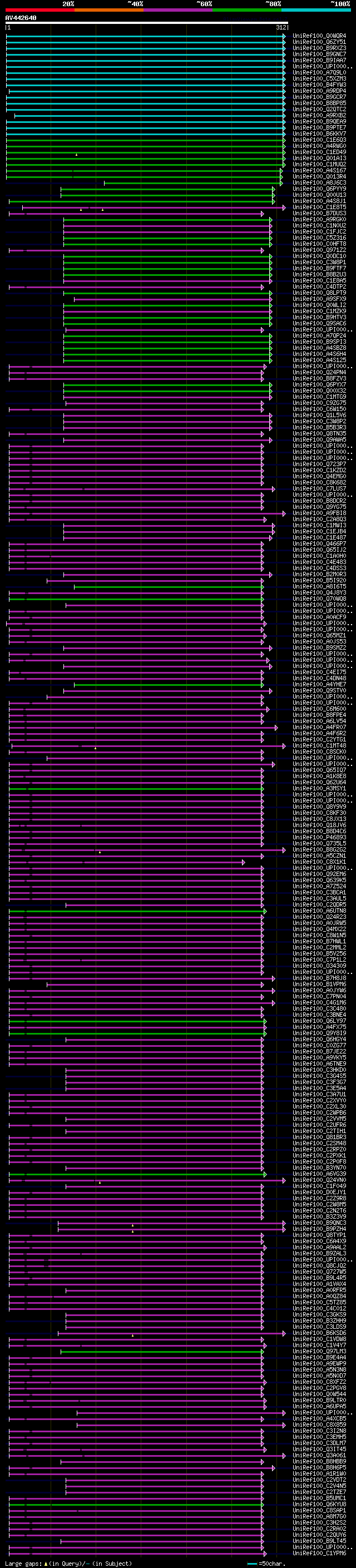Image resolution: width=356 pixels, height=1568 pixels.
Task: Click the UniRef100_C1E6Q3 label
Action: (319, 140)
